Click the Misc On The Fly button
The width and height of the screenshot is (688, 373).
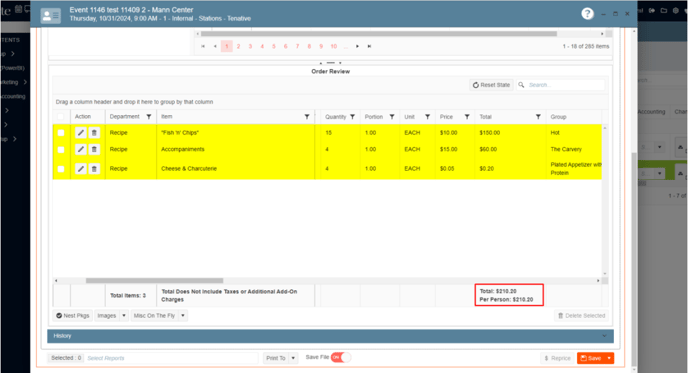point(154,316)
